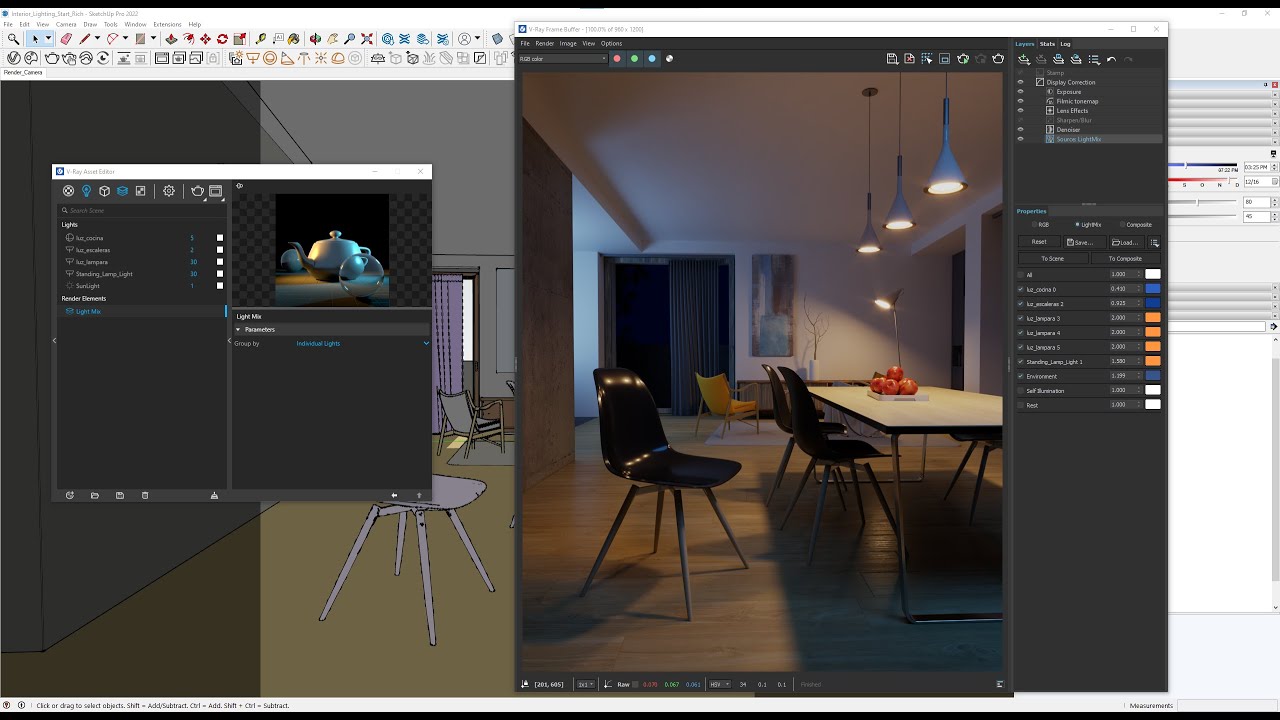
Task: Import asset file in Asset Editor
Action: pos(95,495)
